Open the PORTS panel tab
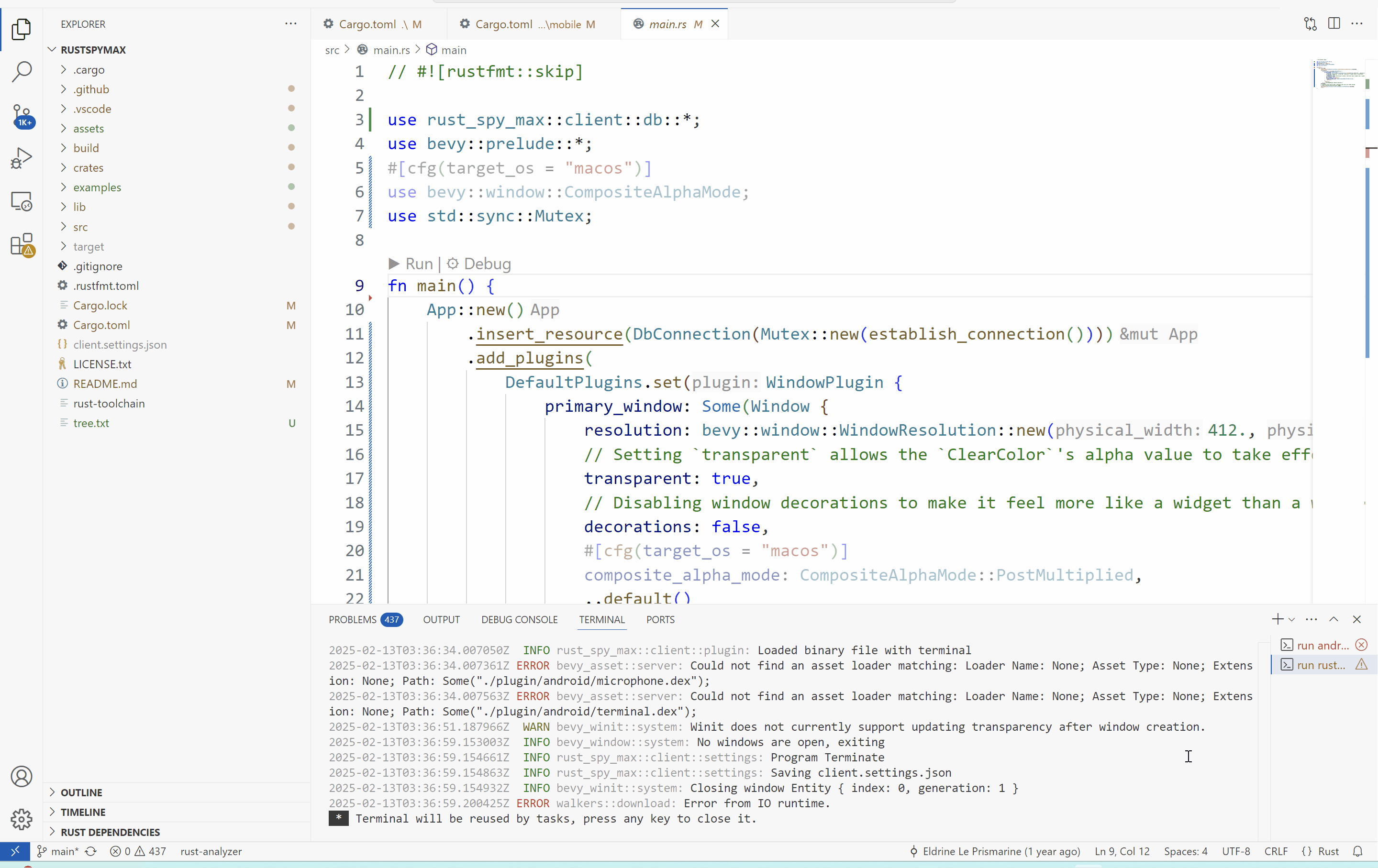The width and height of the screenshot is (1378, 868). [660, 619]
